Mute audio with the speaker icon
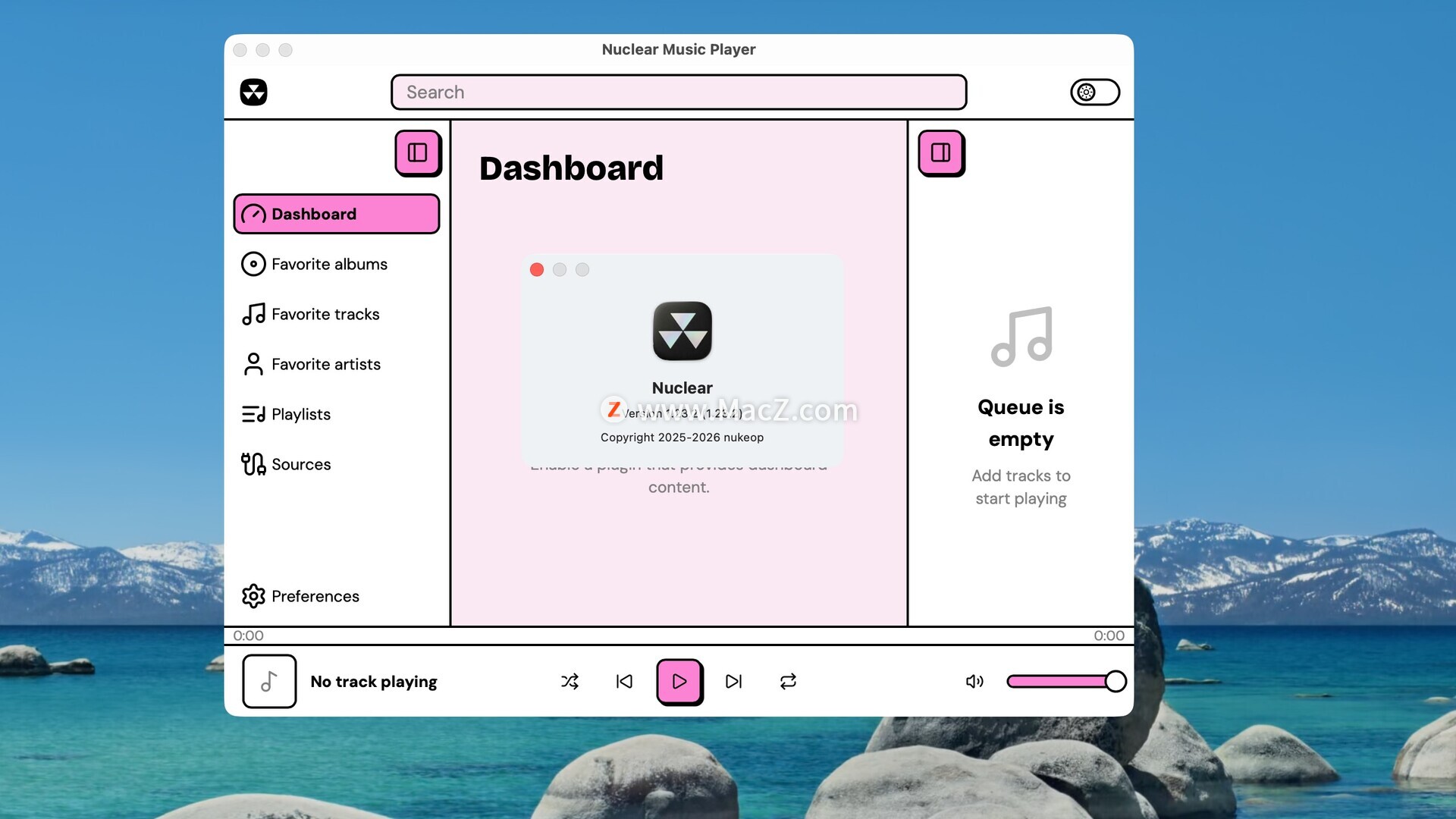This screenshot has width=1456, height=819. click(x=974, y=681)
